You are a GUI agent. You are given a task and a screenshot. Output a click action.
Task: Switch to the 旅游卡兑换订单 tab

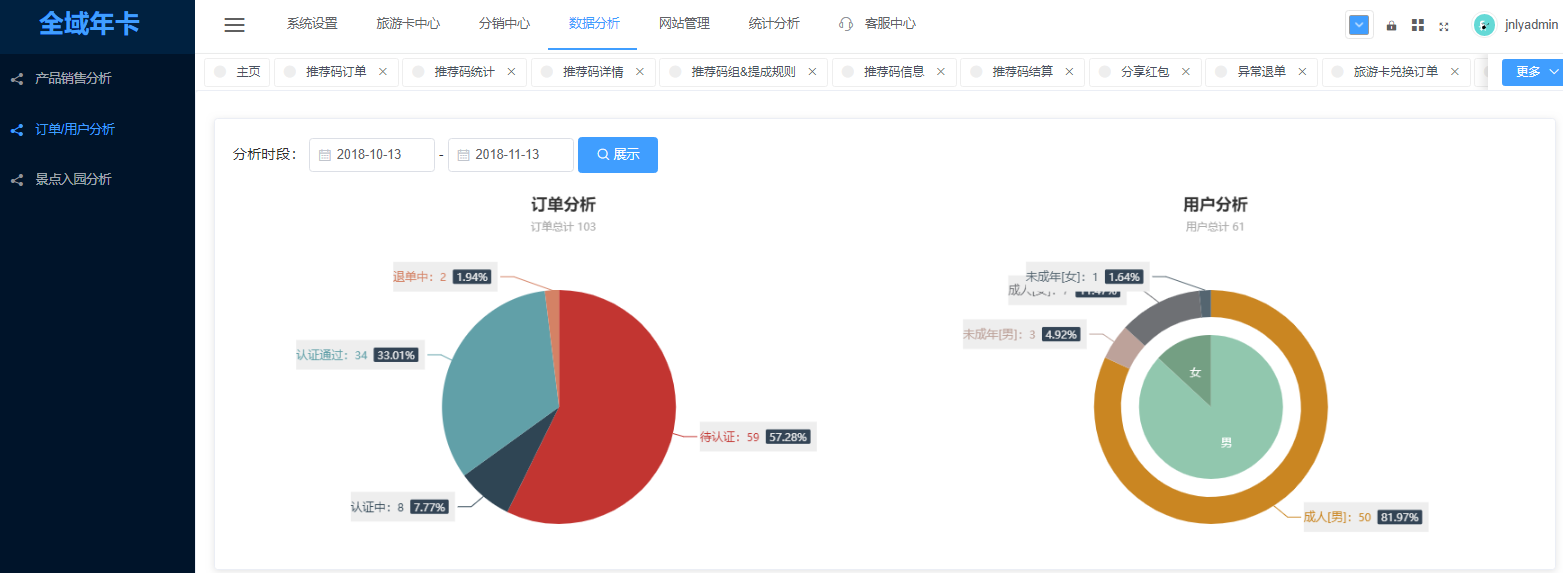coord(1396,72)
